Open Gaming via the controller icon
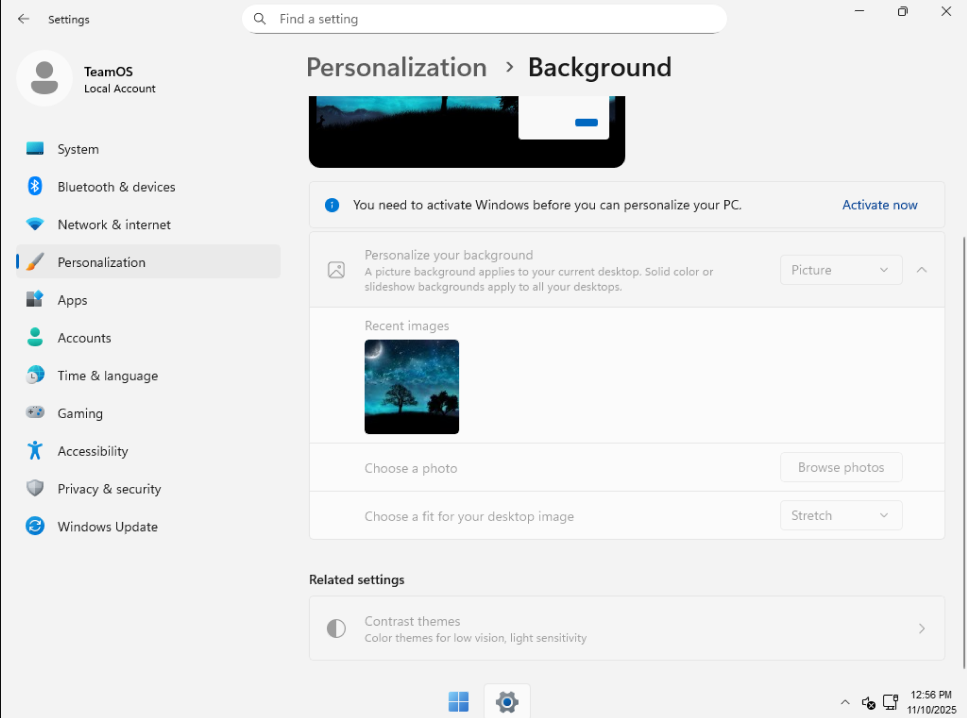 click(x=35, y=413)
